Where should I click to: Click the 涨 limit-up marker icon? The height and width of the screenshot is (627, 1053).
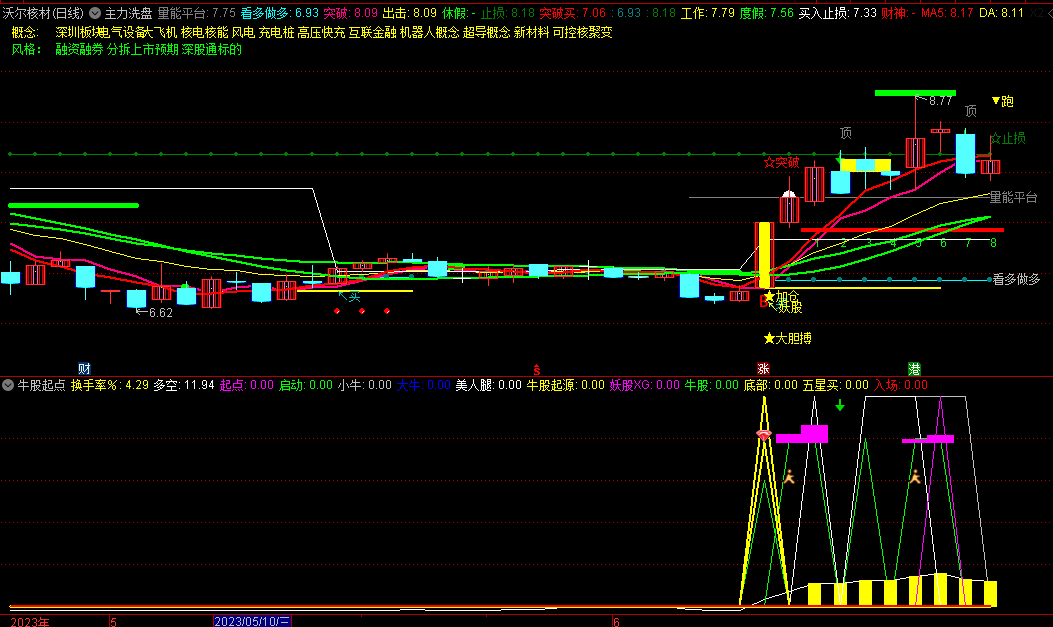763,369
